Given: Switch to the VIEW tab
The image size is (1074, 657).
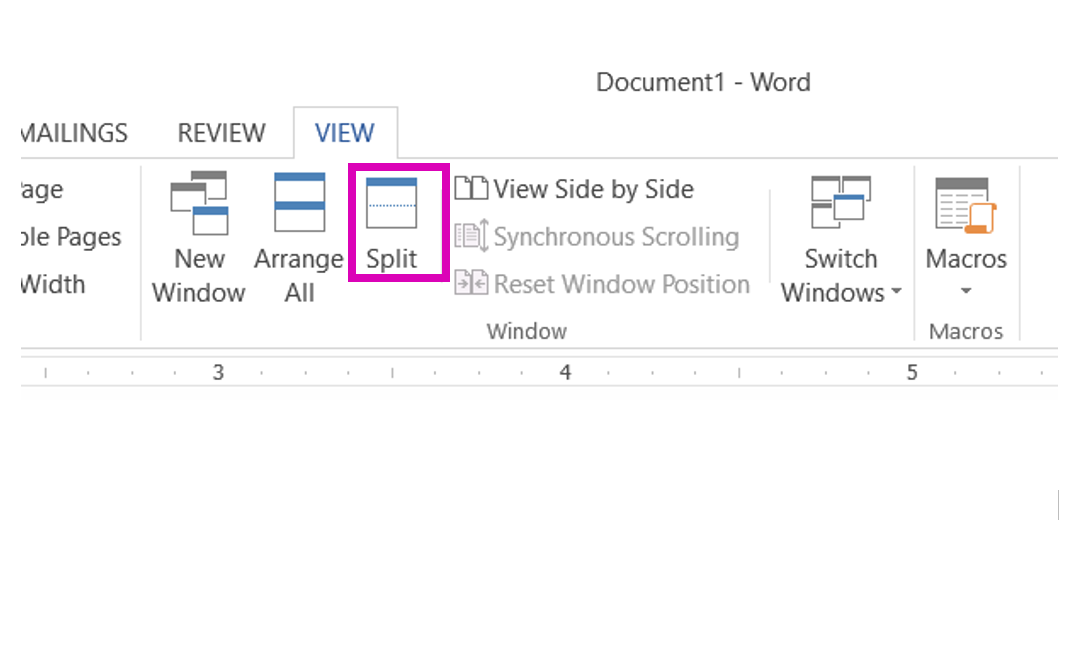Looking at the screenshot, I should (x=345, y=133).
